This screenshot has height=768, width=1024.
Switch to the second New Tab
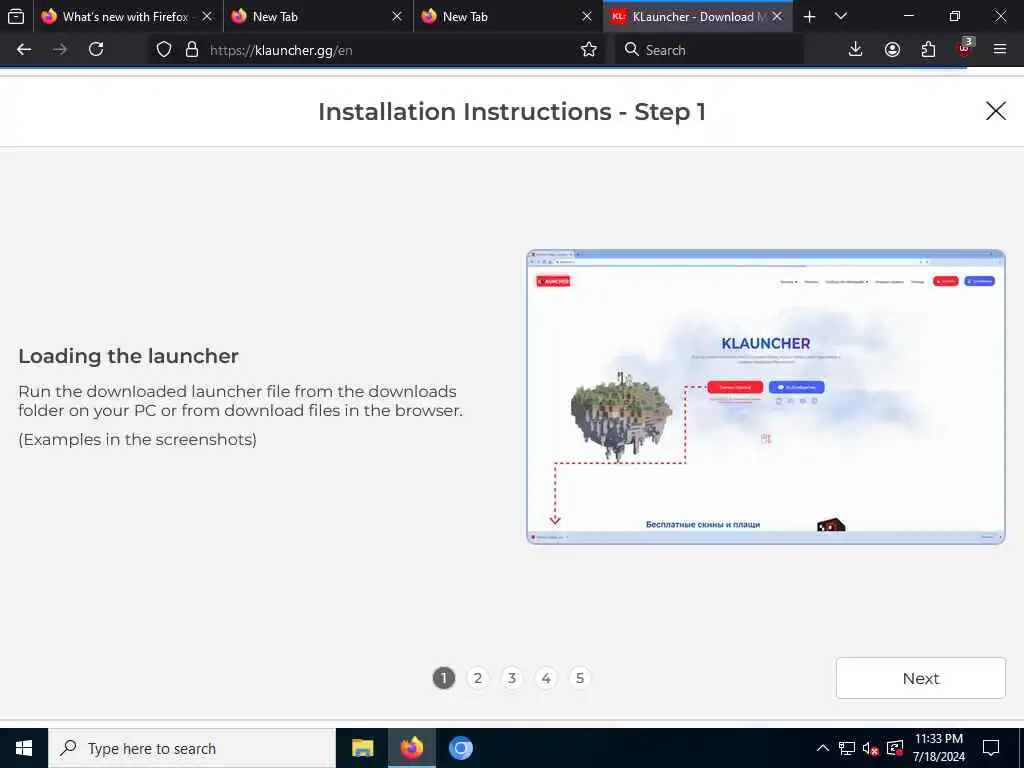click(x=508, y=17)
